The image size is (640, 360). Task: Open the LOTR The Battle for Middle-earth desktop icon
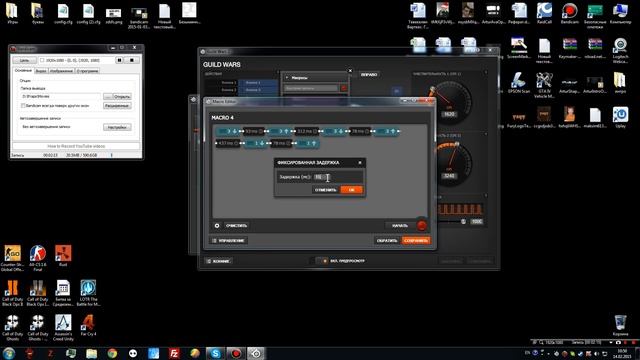coord(88,292)
